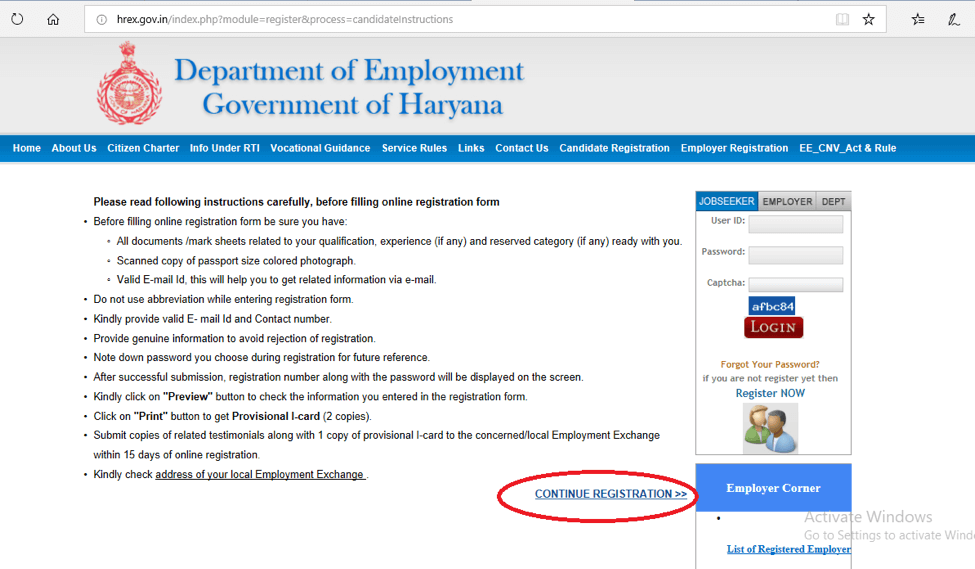Screen dimensions: 975x569
Task: Click 'within 15 days of online registration' text
Action: (x=177, y=455)
